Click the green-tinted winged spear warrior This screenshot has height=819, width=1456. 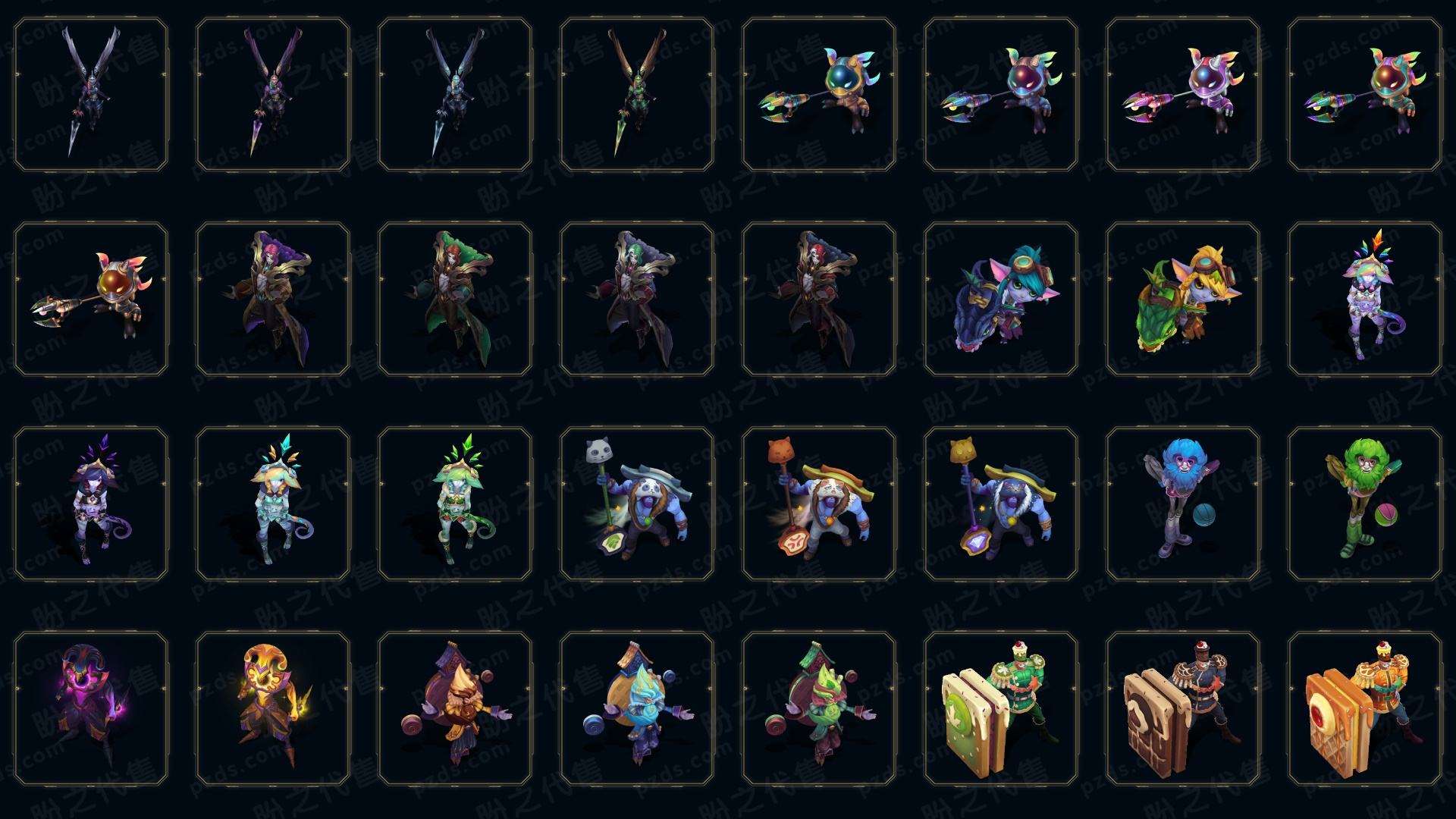point(636,94)
